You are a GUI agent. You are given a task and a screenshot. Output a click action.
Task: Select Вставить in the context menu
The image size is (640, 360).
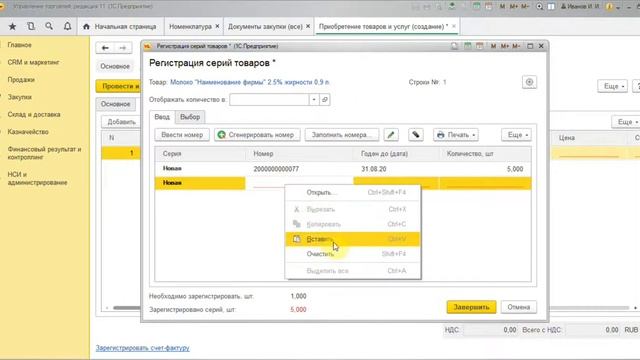(x=353, y=239)
